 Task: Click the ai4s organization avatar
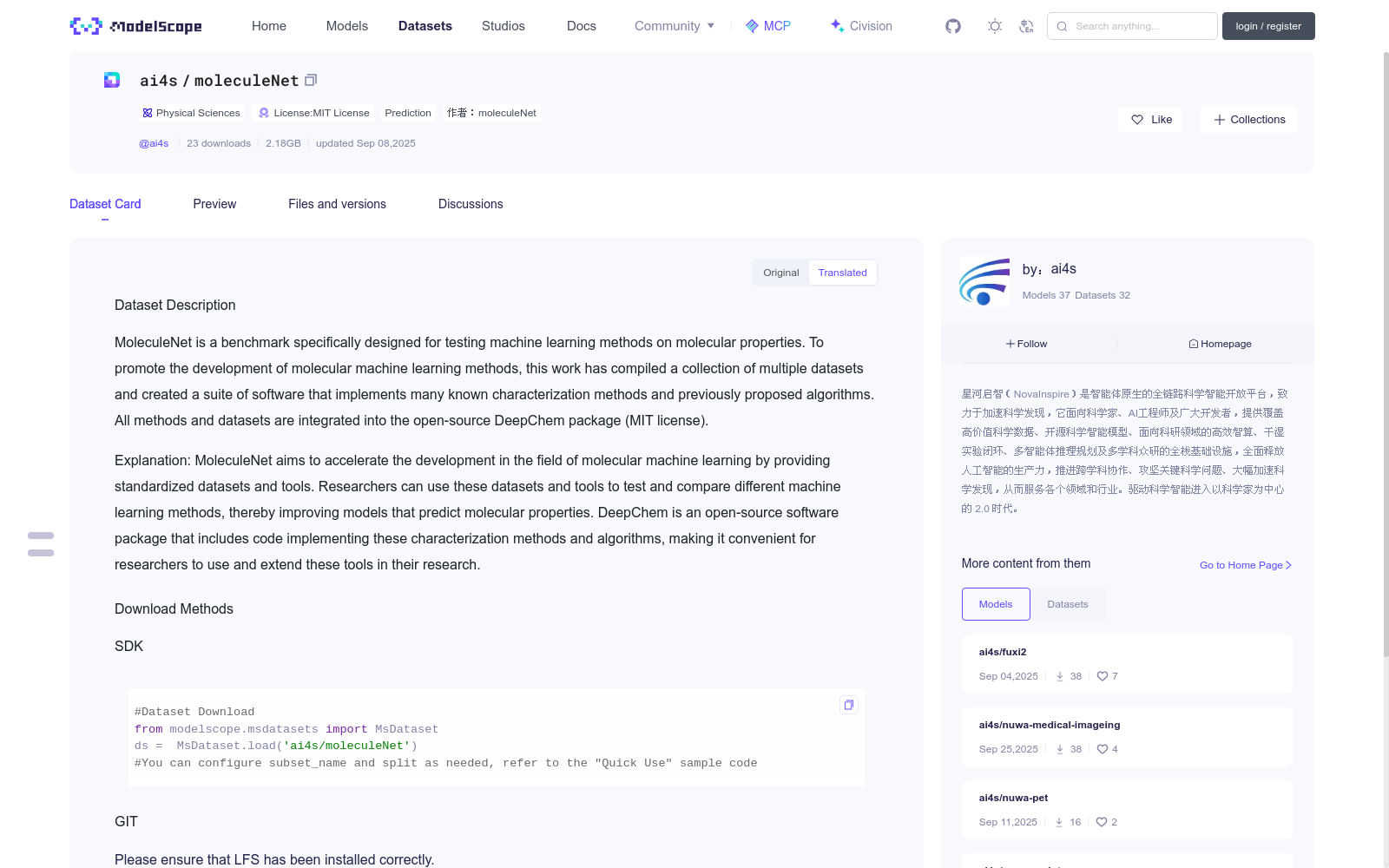tap(984, 281)
